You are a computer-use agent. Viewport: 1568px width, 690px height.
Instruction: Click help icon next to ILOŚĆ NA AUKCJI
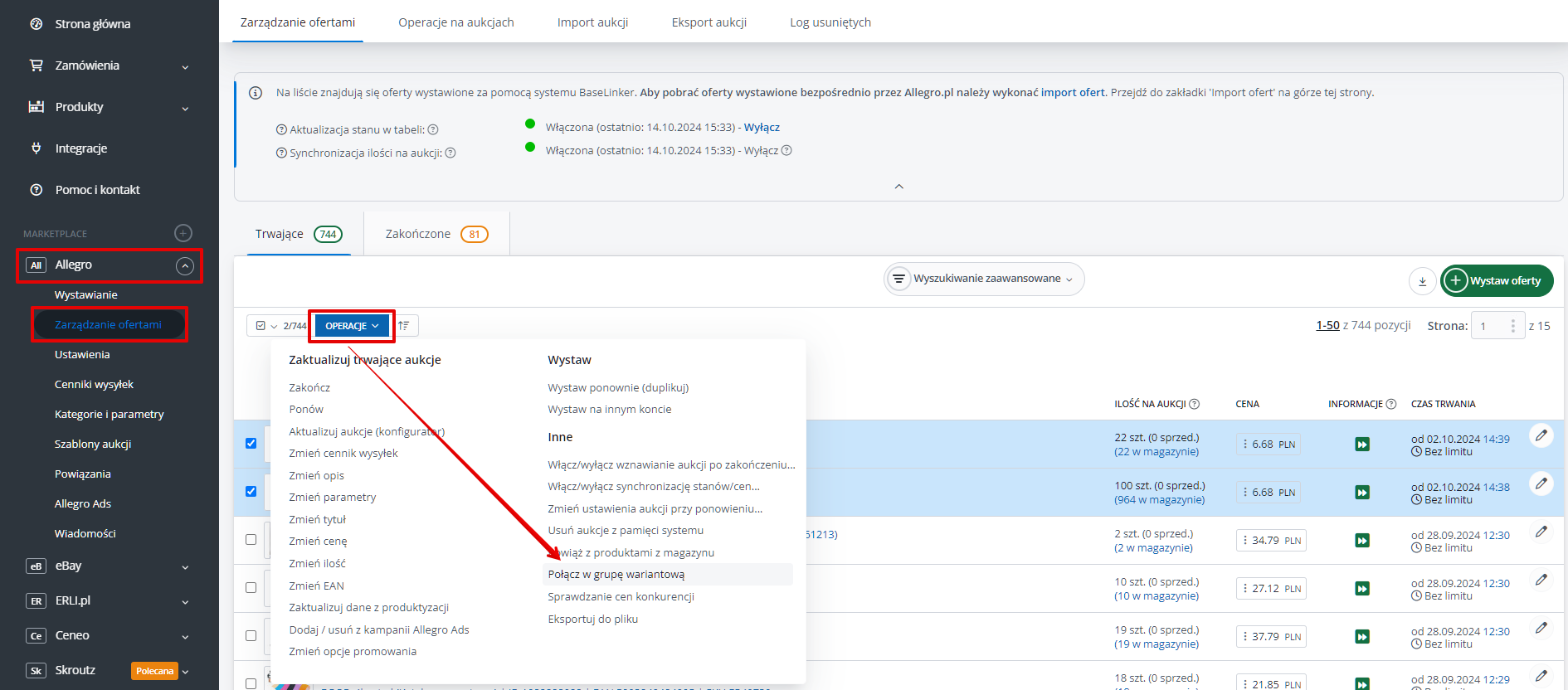coord(1195,404)
